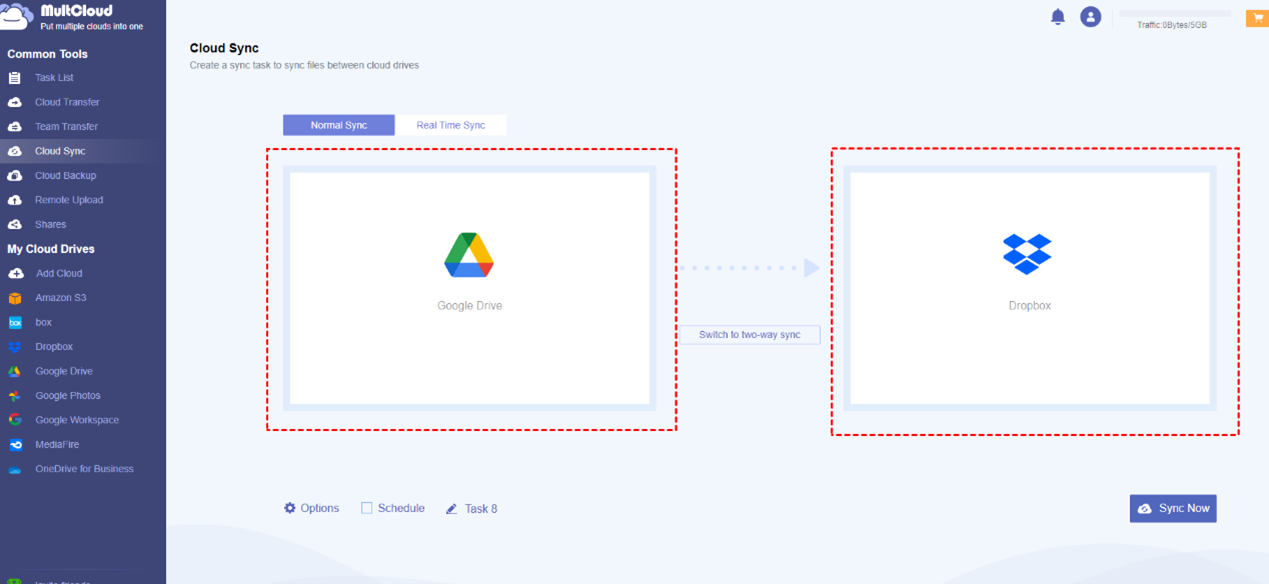Click Google Drive label in source box
Viewport: 1269px width, 584px height.
point(469,306)
